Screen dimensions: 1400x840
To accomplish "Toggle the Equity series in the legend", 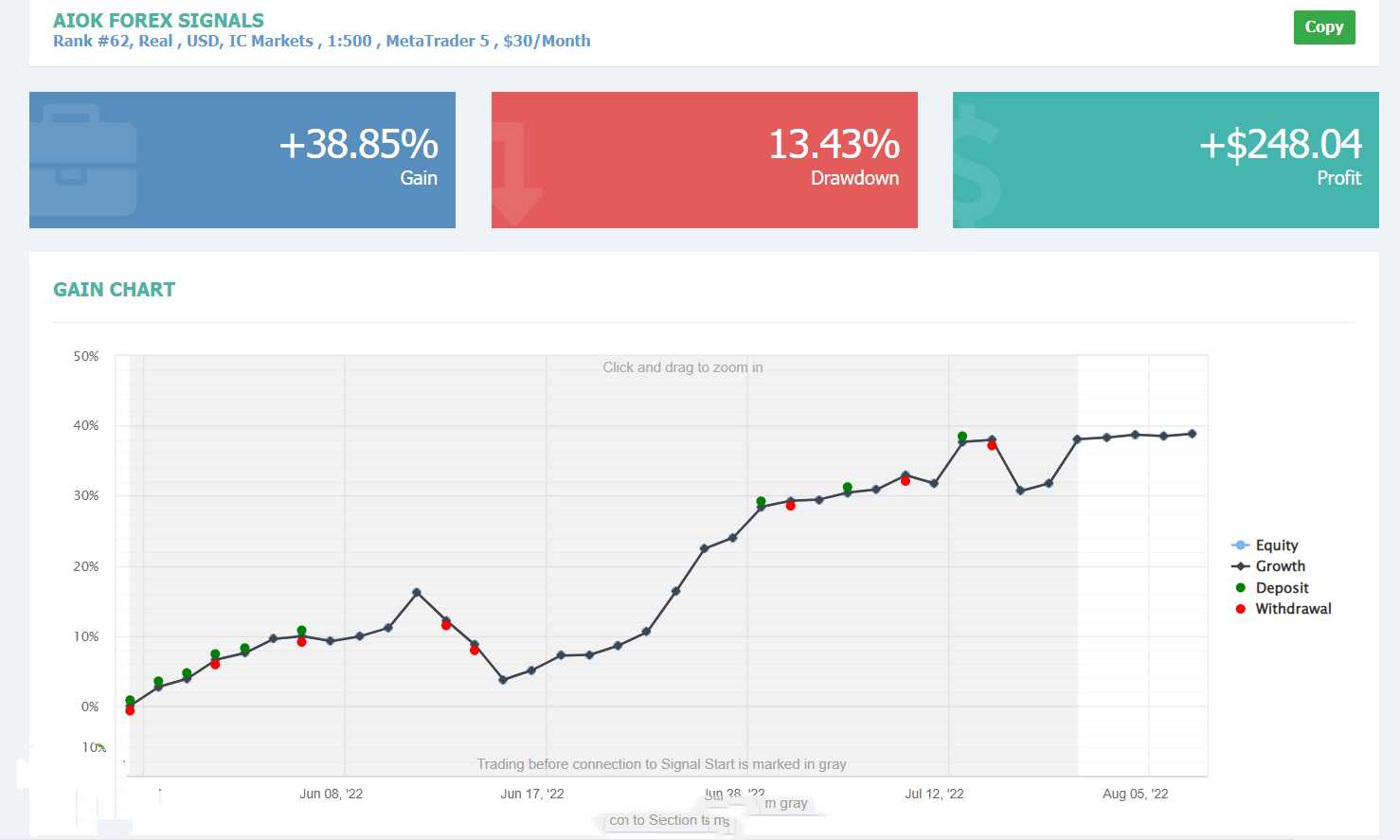I will click(1265, 545).
